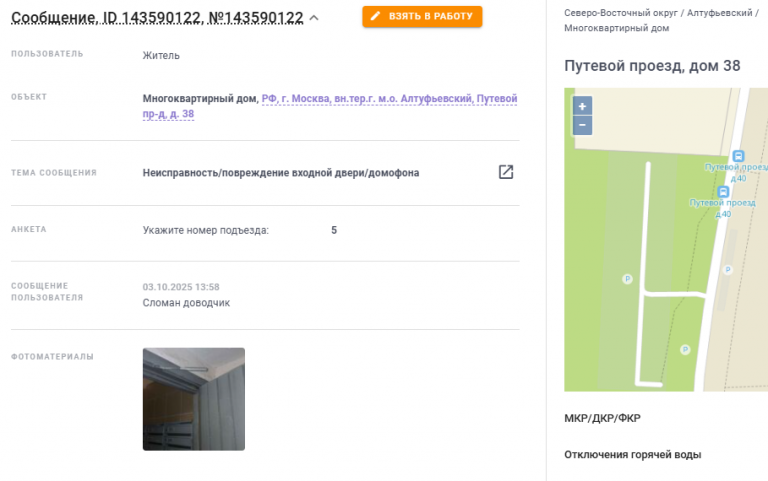Image resolution: width=768 pixels, height=481 pixels.
Task: Click the parking marker on green strip
Action: (x=627, y=279)
